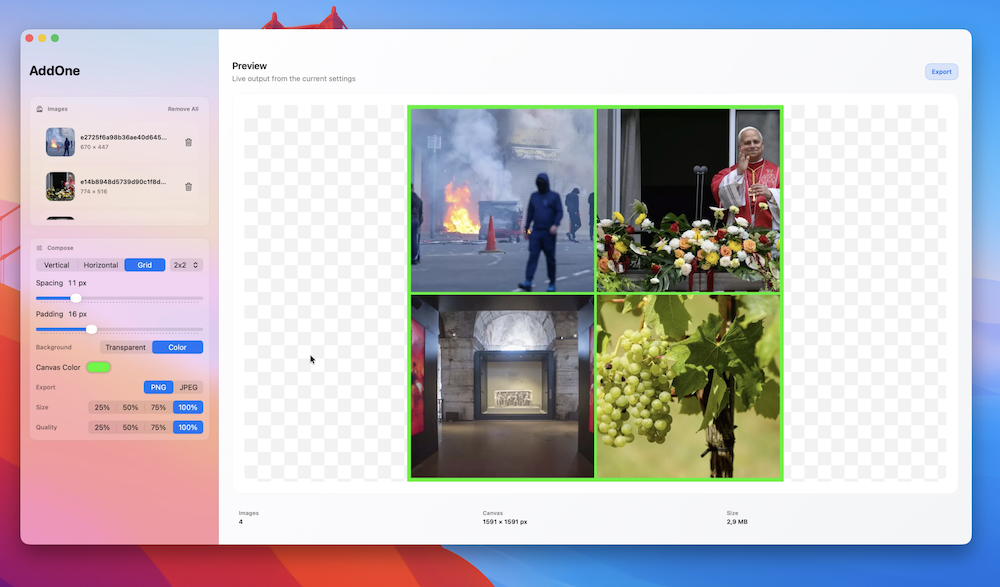Set Quality to 75%
Image resolution: width=1000 pixels, height=587 pixels.
point(158,427)
